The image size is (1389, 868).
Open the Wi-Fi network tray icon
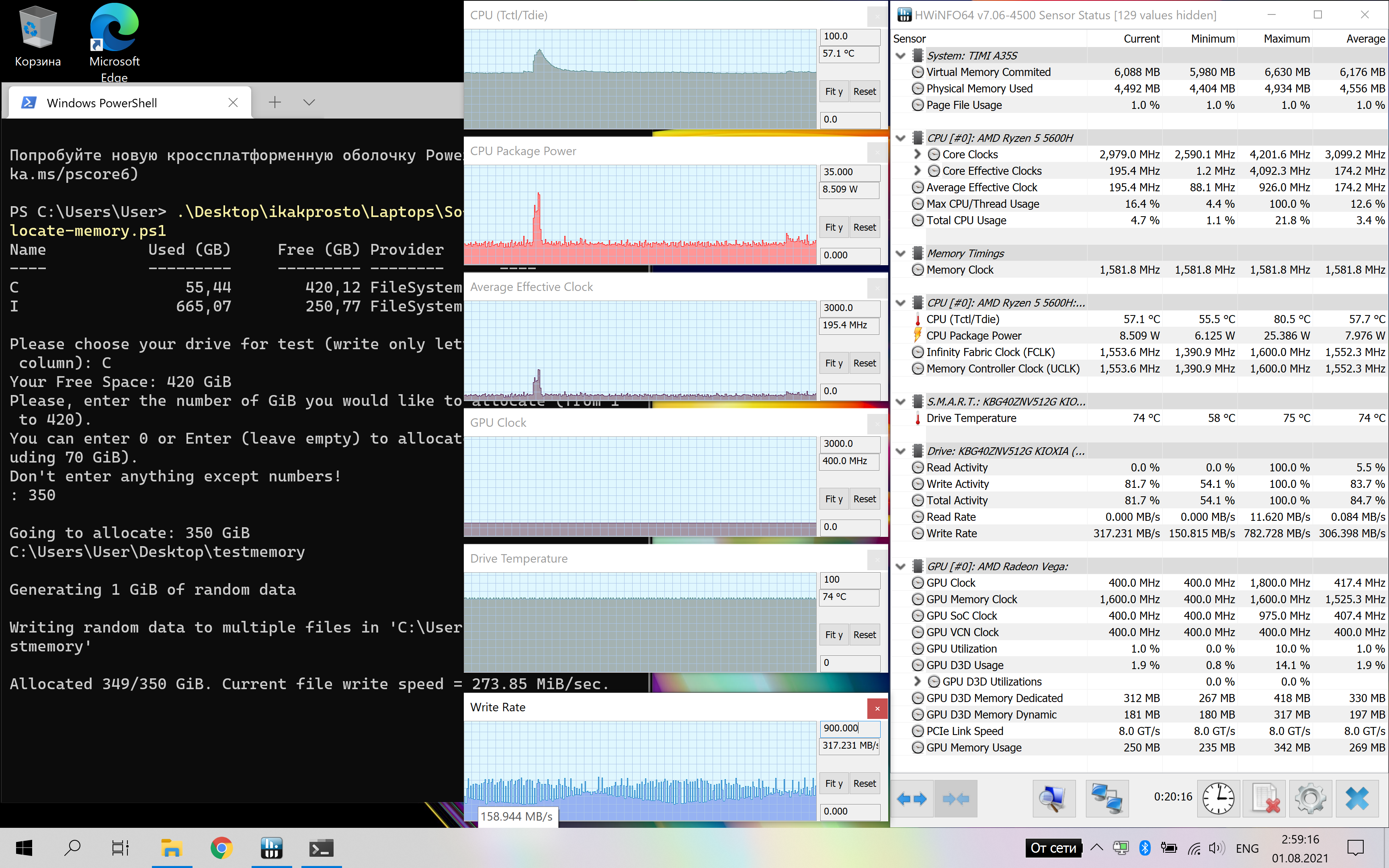[x=1194, y=848]
